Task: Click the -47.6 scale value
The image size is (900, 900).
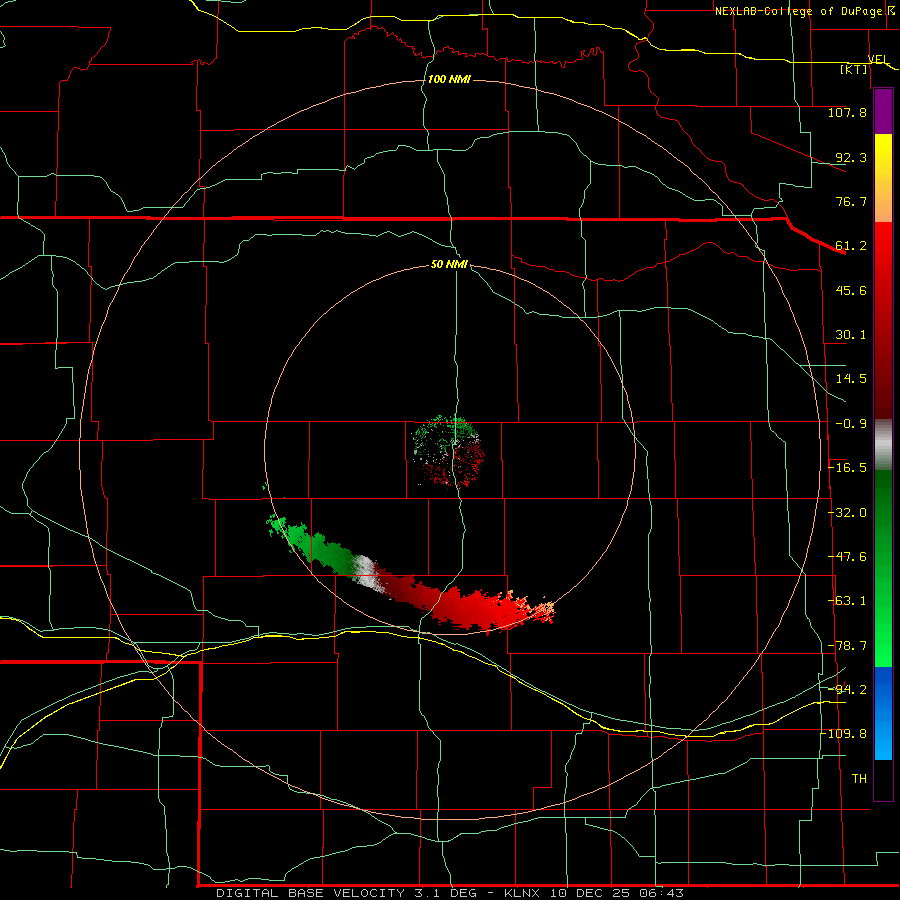Action: tap(847, 557)
